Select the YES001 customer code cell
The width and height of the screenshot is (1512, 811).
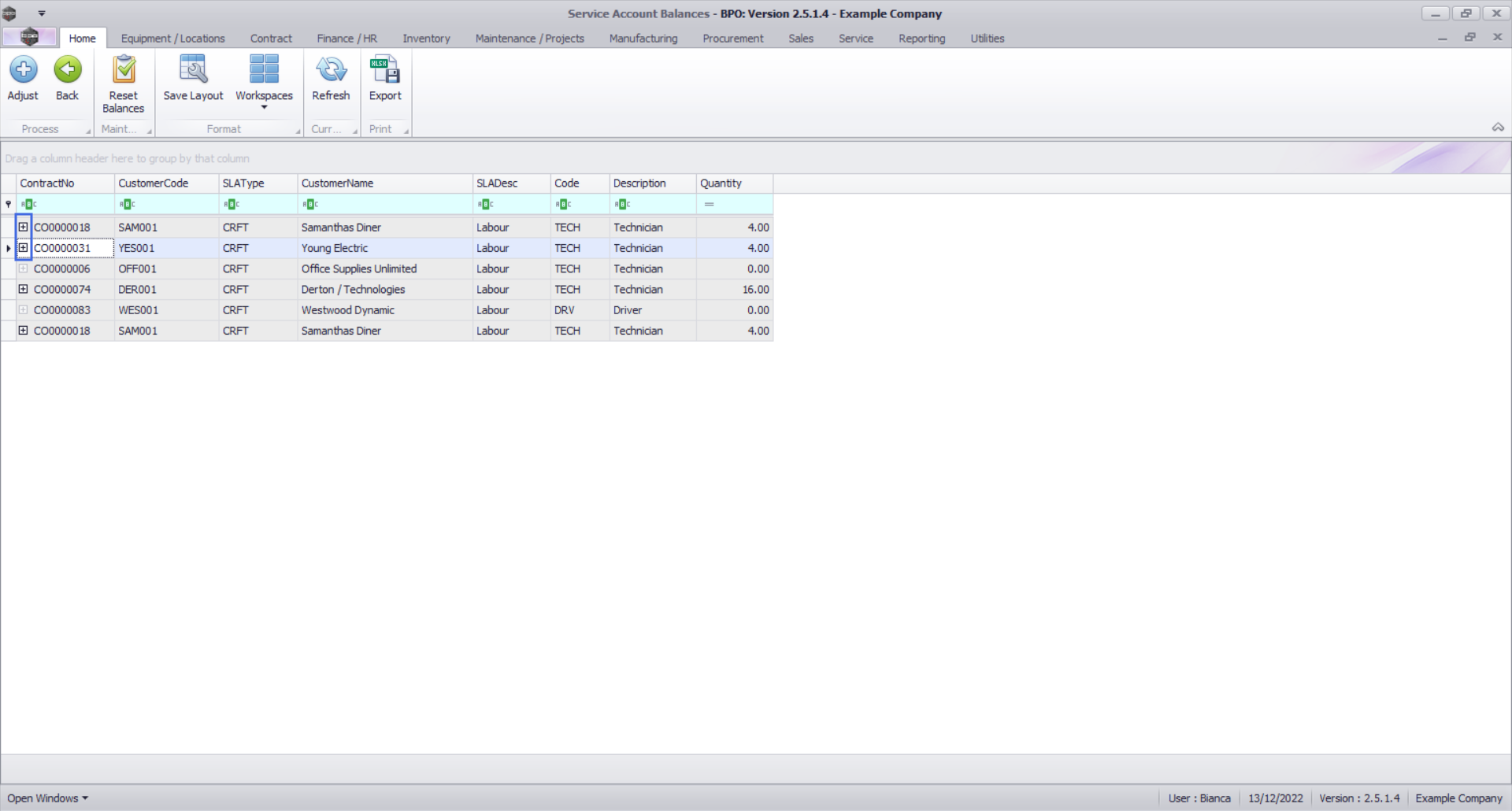point(166,248)
